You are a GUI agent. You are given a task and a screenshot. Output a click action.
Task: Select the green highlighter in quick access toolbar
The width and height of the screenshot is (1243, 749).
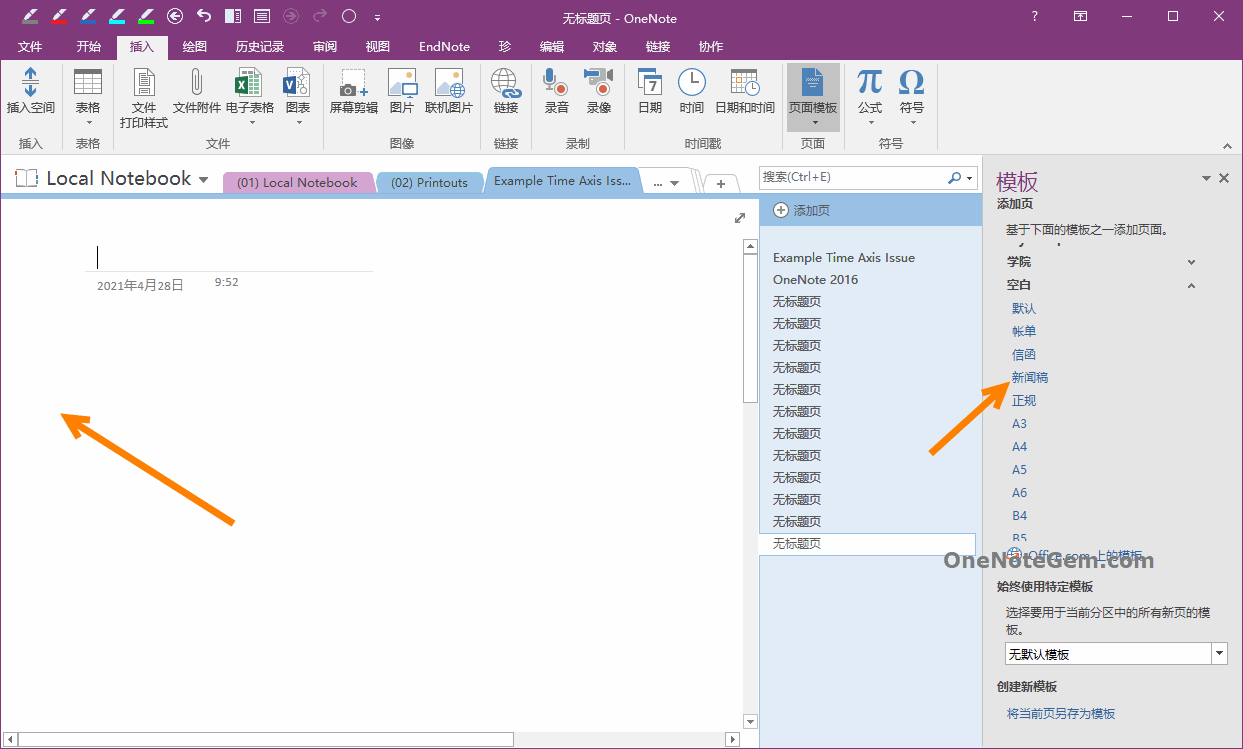click(x=146, y=16)
